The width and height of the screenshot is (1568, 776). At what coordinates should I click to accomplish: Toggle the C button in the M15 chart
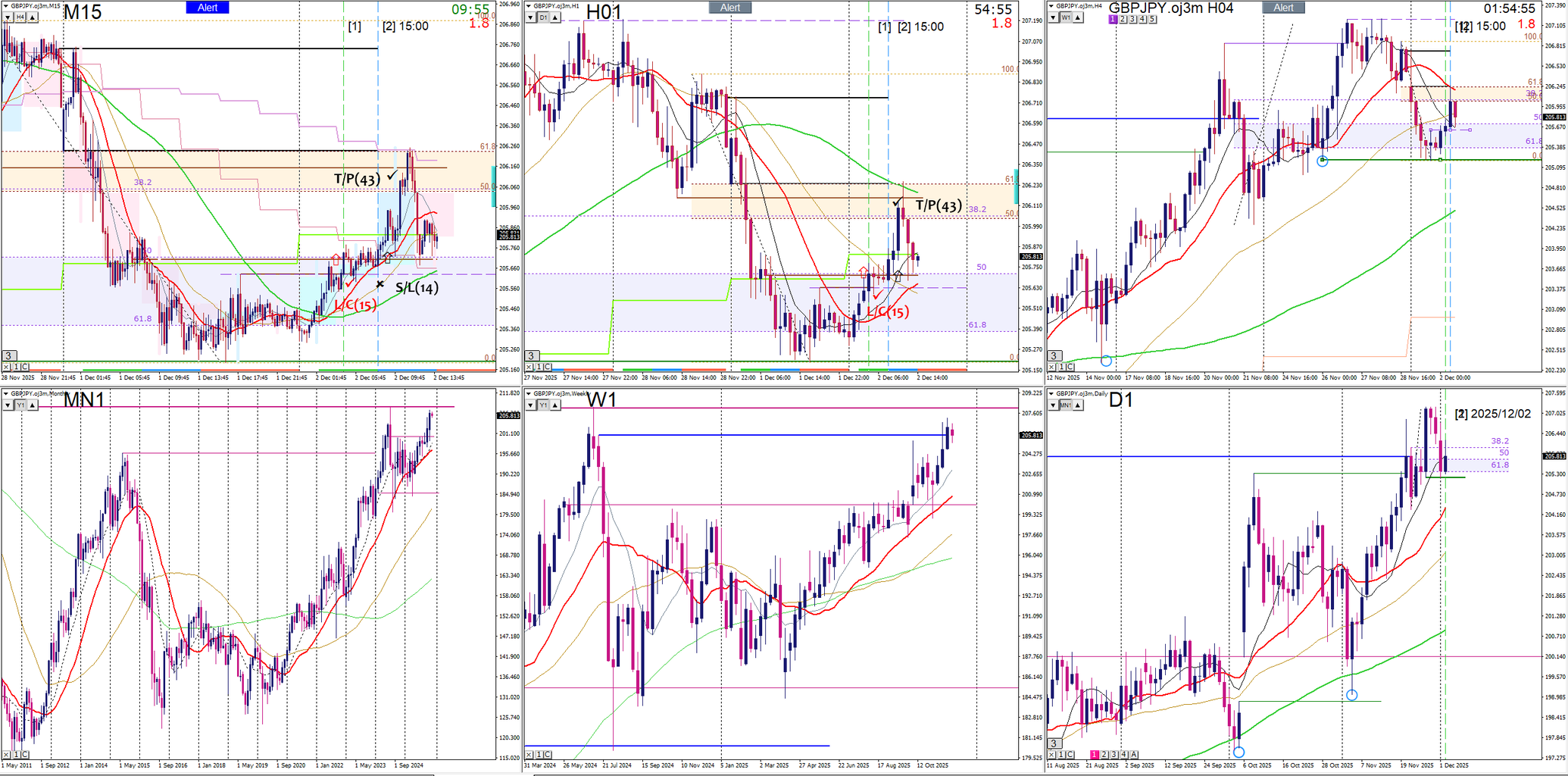(25, 367)
